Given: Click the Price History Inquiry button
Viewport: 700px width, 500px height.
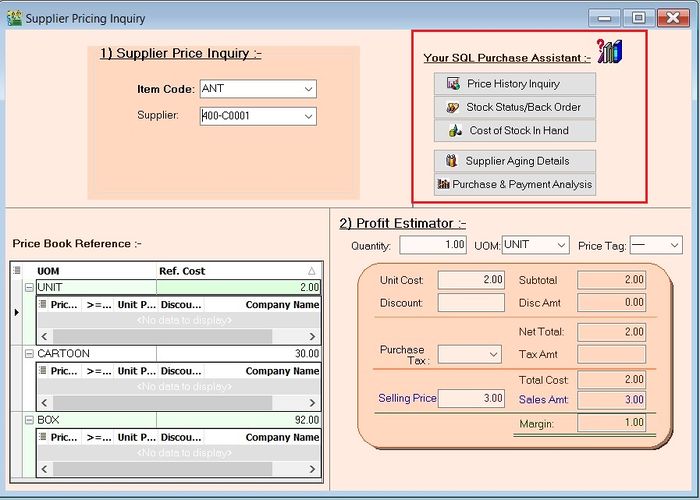Looking at the screenshot, I should click(514, 84).
